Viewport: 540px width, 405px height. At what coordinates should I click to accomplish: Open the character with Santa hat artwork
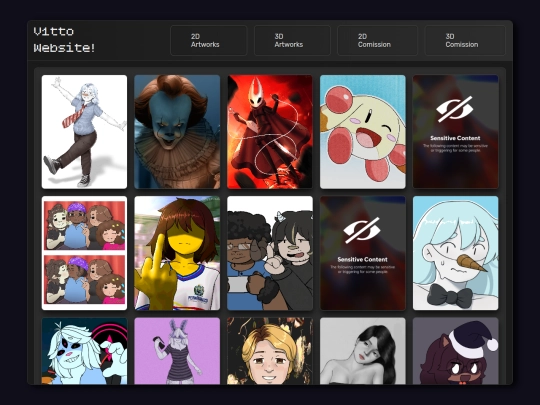pos(456,351)
